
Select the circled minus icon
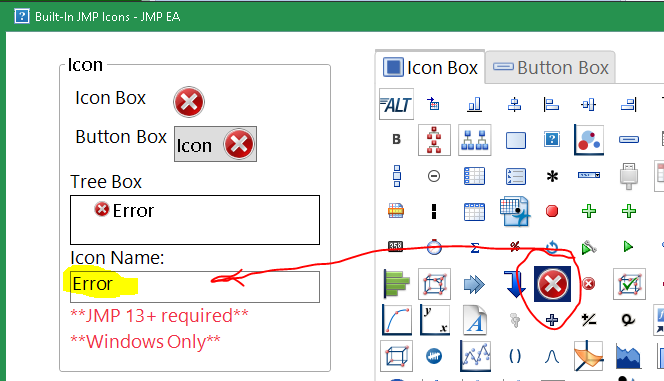point(434,176)
